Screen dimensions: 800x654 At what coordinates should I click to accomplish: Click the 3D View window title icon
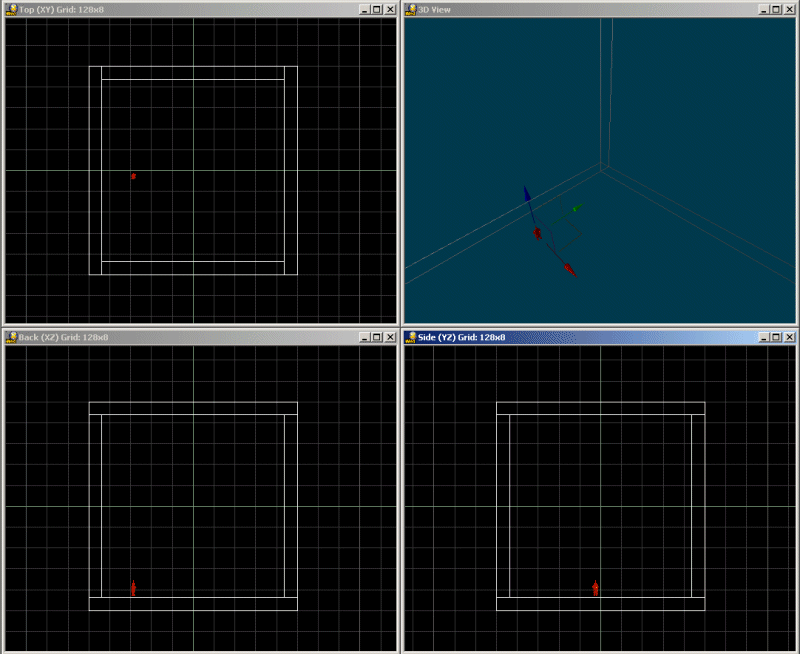(x=410, y=9)
